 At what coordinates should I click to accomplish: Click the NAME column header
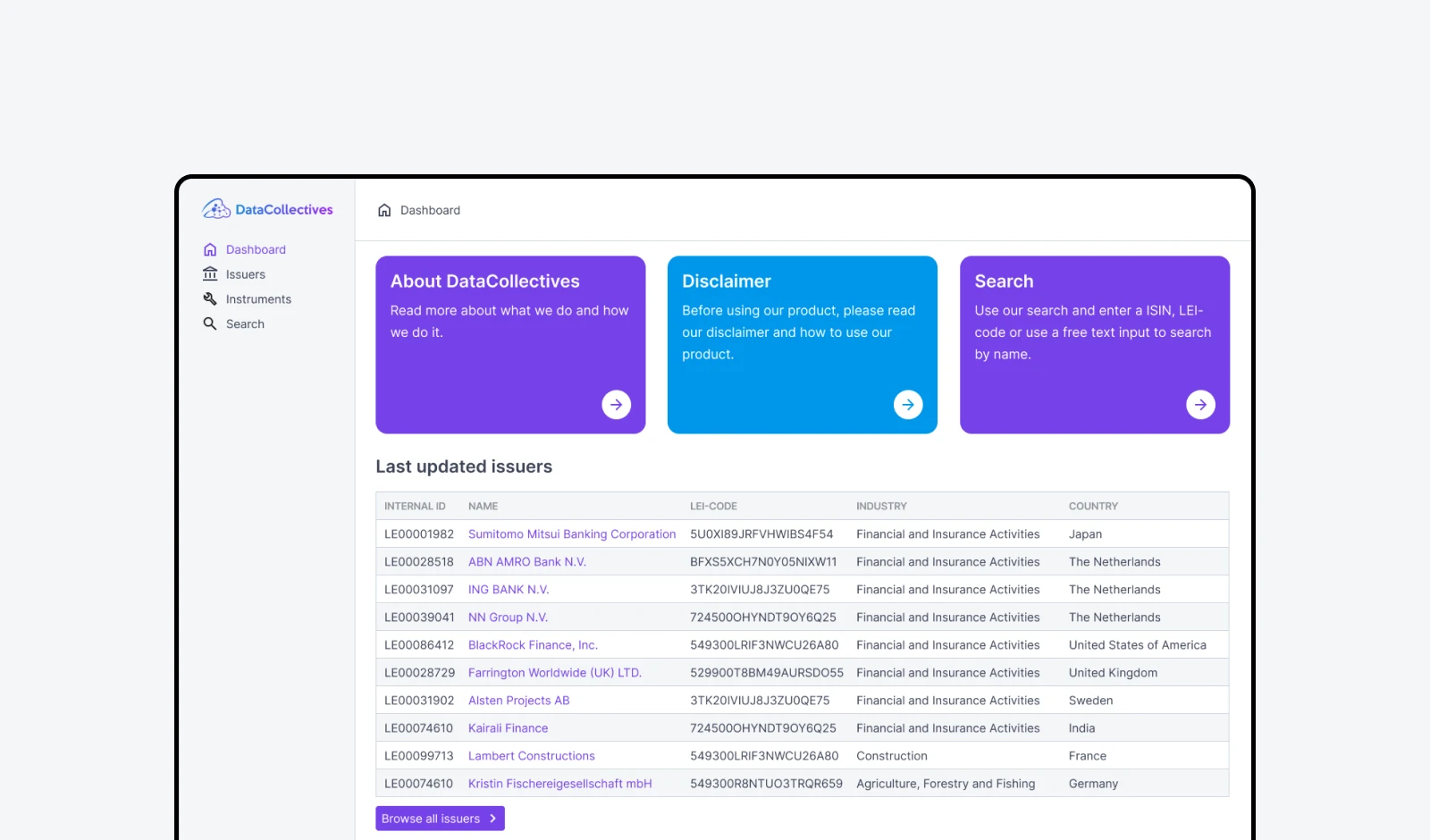(483, 506)
